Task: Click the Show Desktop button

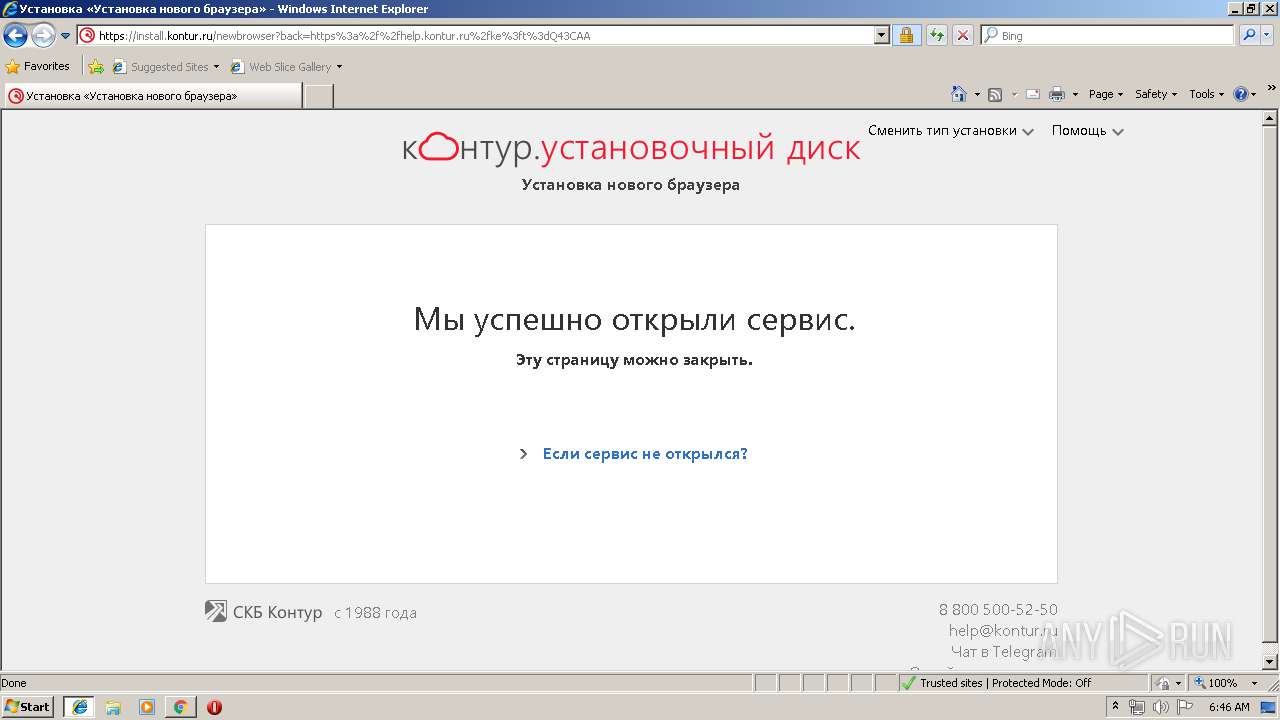Action: coord(1269,707)
